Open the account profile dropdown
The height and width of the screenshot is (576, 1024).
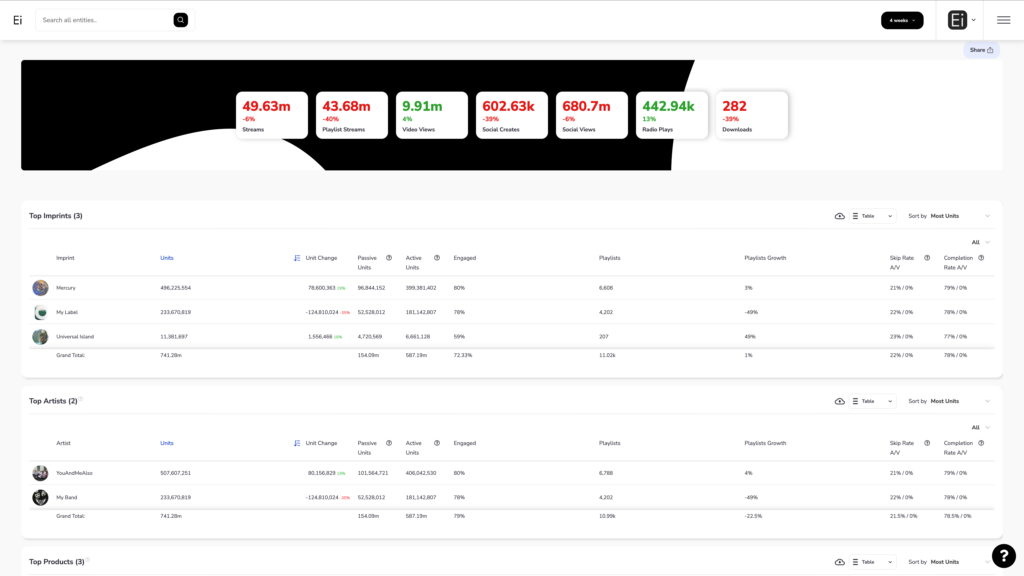(962, 20)
